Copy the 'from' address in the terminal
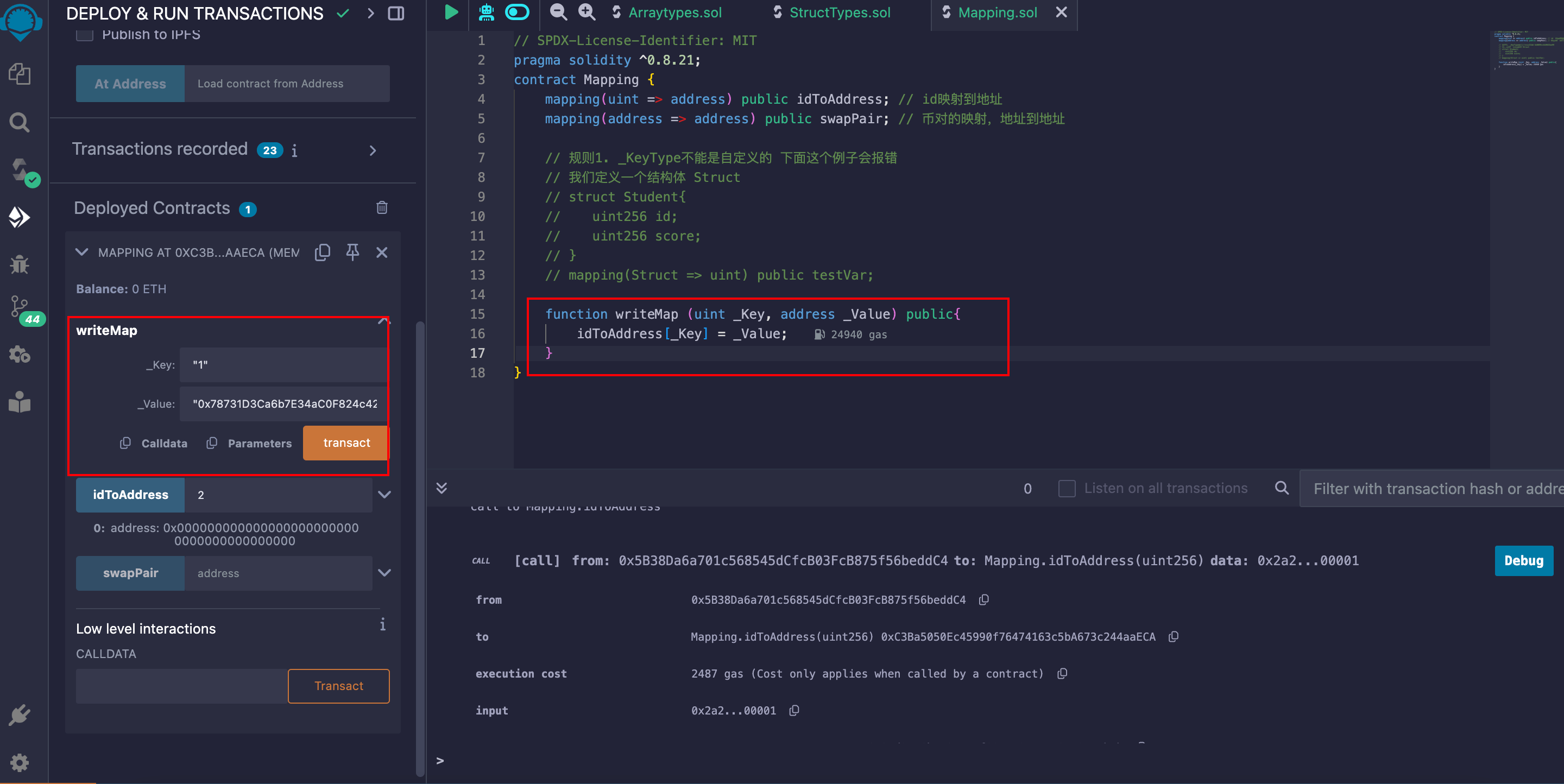 point(983,599)
